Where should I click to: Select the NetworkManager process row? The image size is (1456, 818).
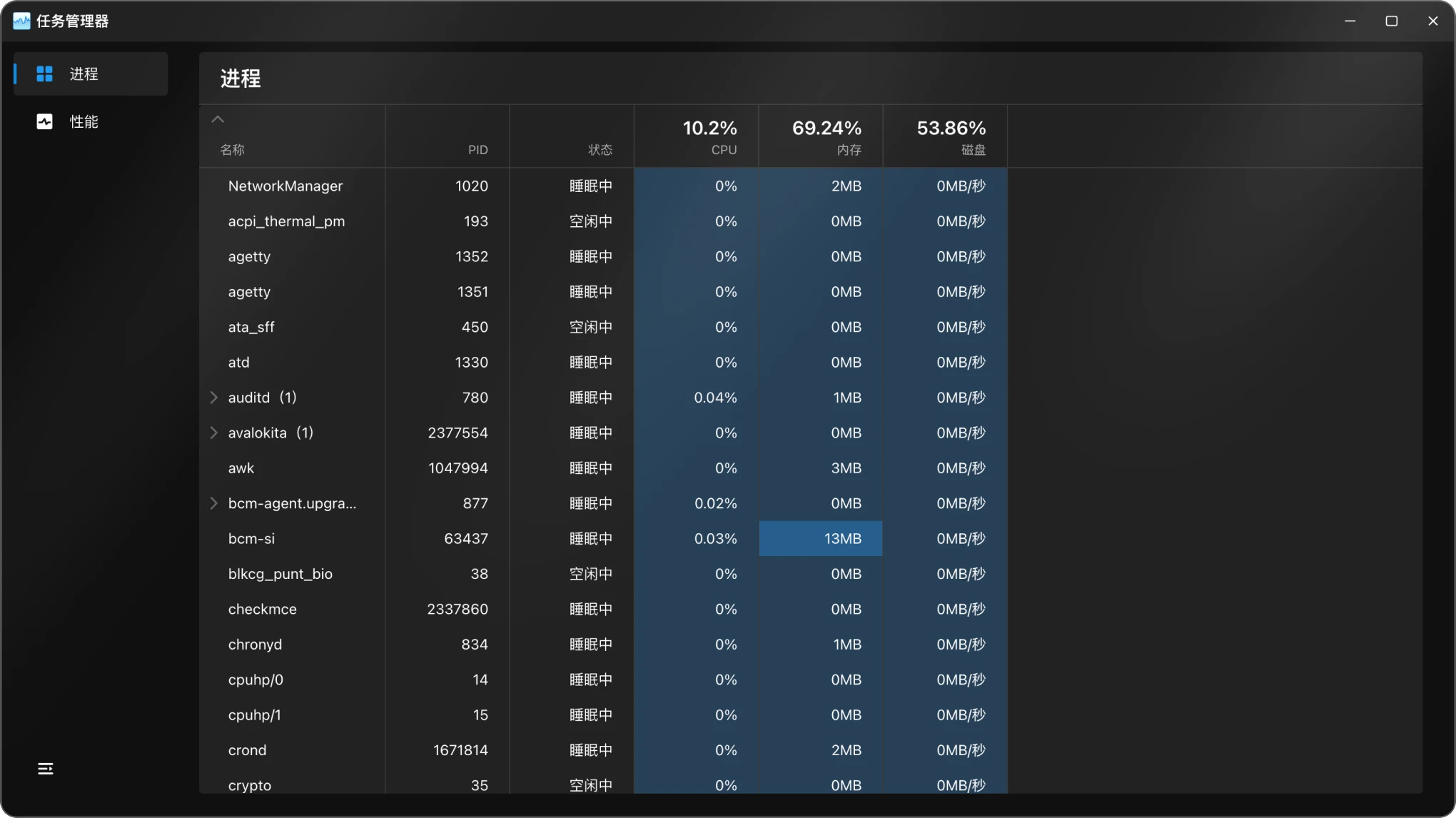[x=285, y=186]
